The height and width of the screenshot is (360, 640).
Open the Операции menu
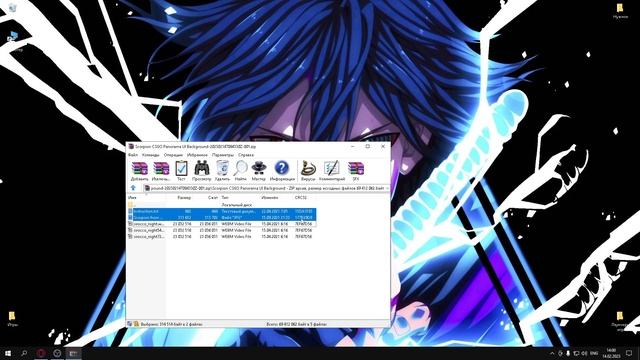173,155
